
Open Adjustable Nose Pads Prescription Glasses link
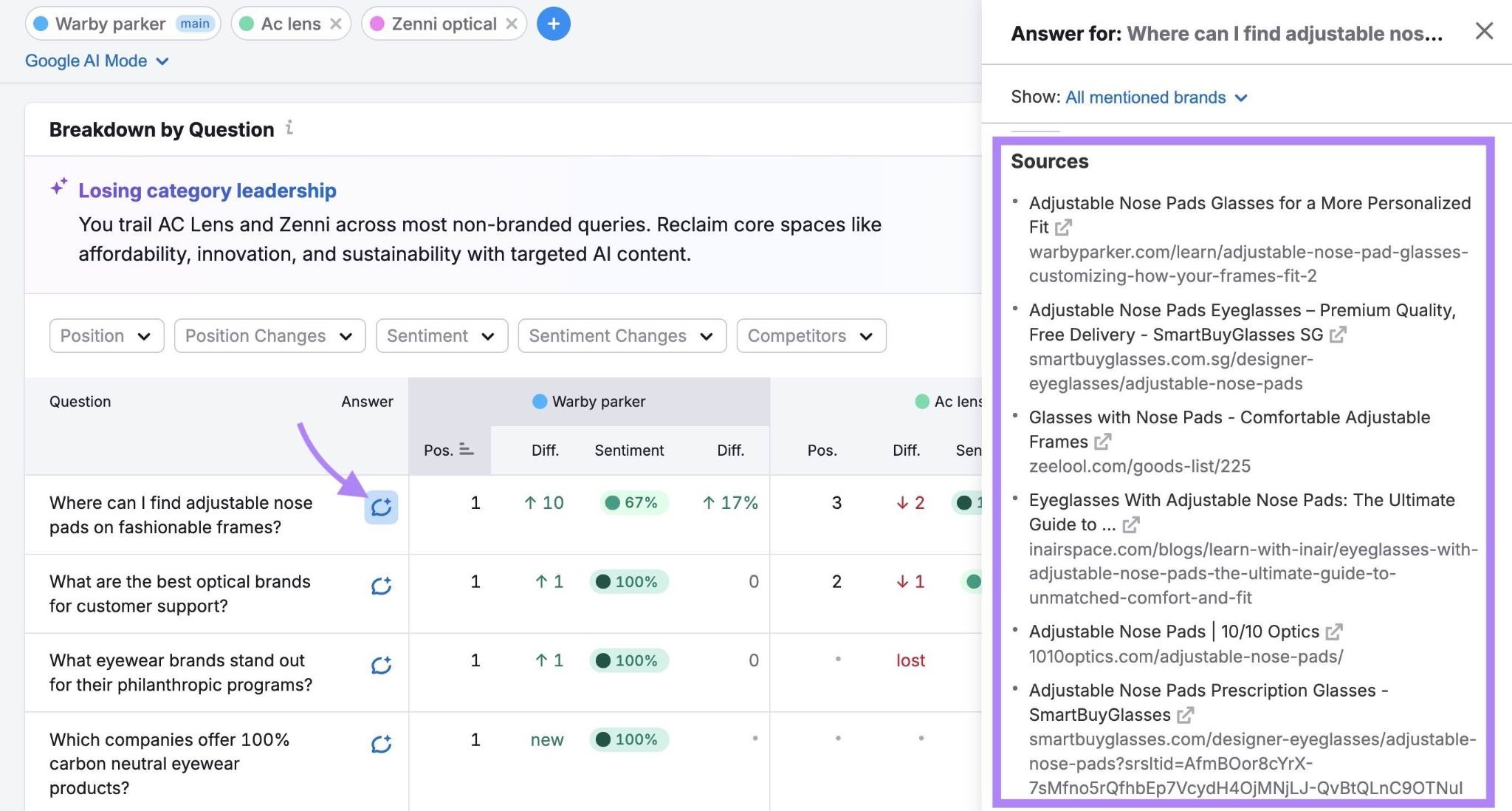point(1209,702)
